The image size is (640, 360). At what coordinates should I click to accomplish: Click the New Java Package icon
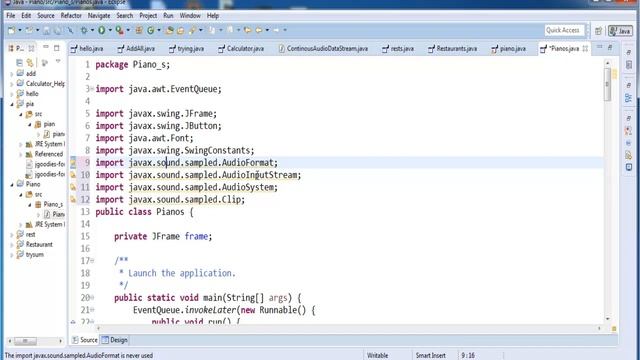tap(139, 30)
